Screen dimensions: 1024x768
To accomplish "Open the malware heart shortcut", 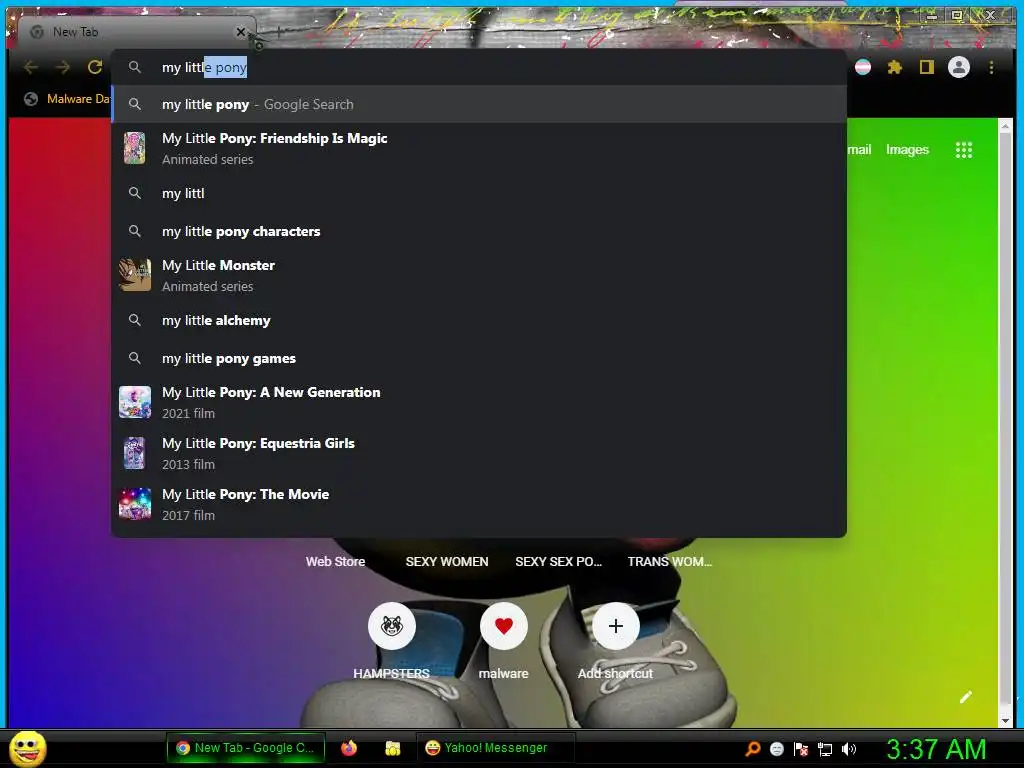I will [x=504, y=626].
